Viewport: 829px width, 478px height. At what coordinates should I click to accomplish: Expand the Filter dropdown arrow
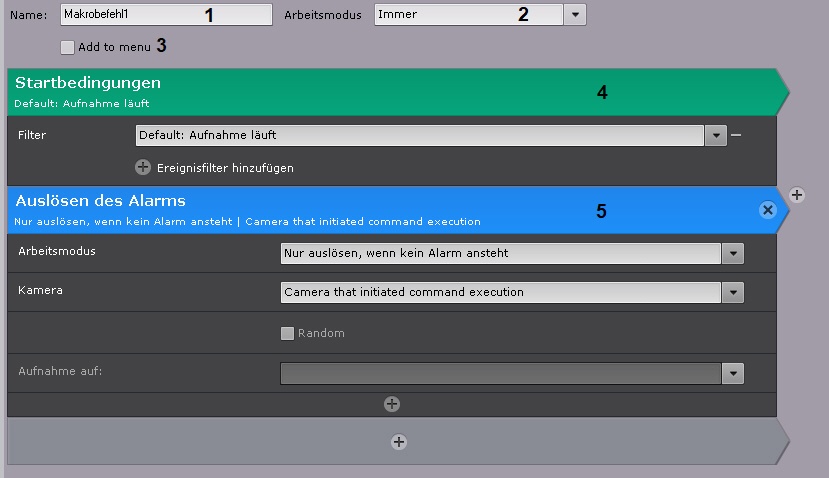(716, 135)
